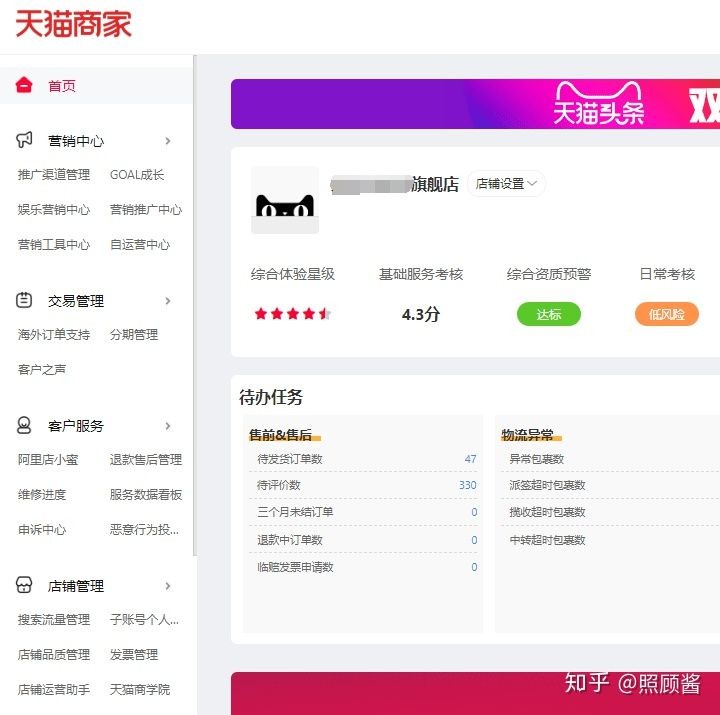Open 发票管理
720x715 pixels.
(134, 655)
